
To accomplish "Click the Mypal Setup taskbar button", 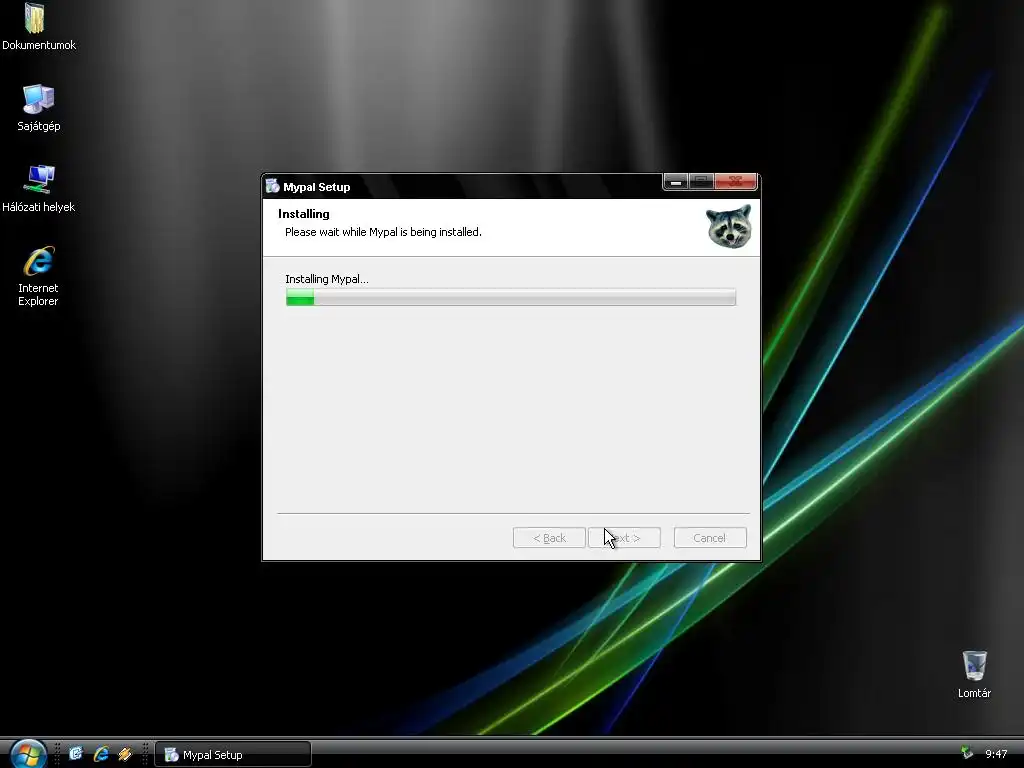I will (232, 754).
